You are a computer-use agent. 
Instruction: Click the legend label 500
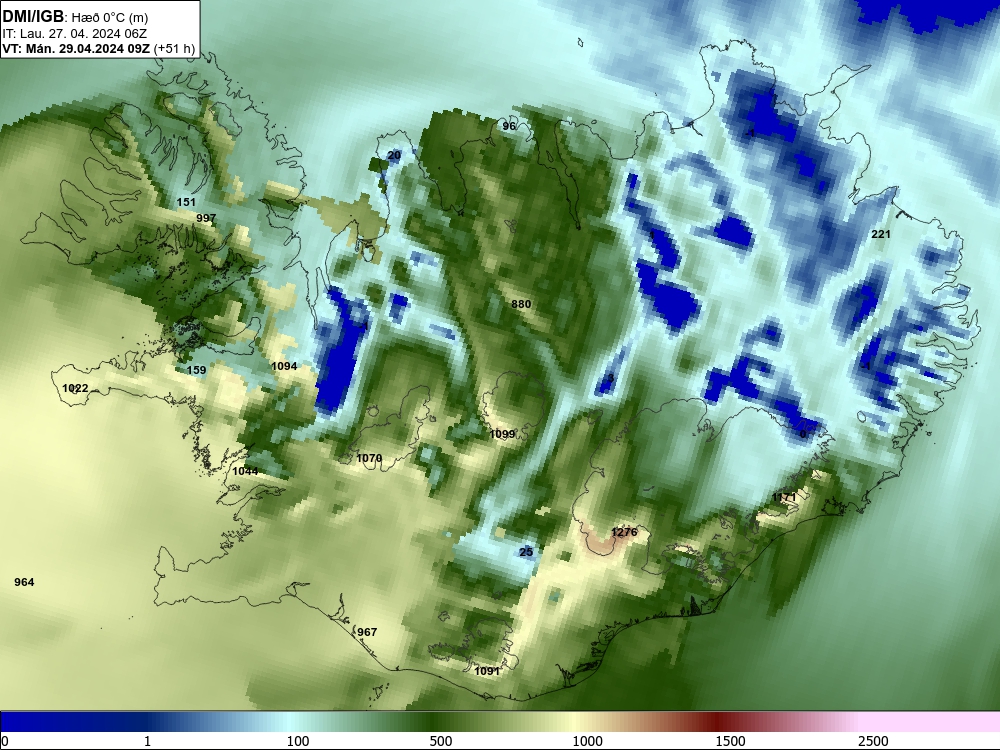click(x=441, y=741)
